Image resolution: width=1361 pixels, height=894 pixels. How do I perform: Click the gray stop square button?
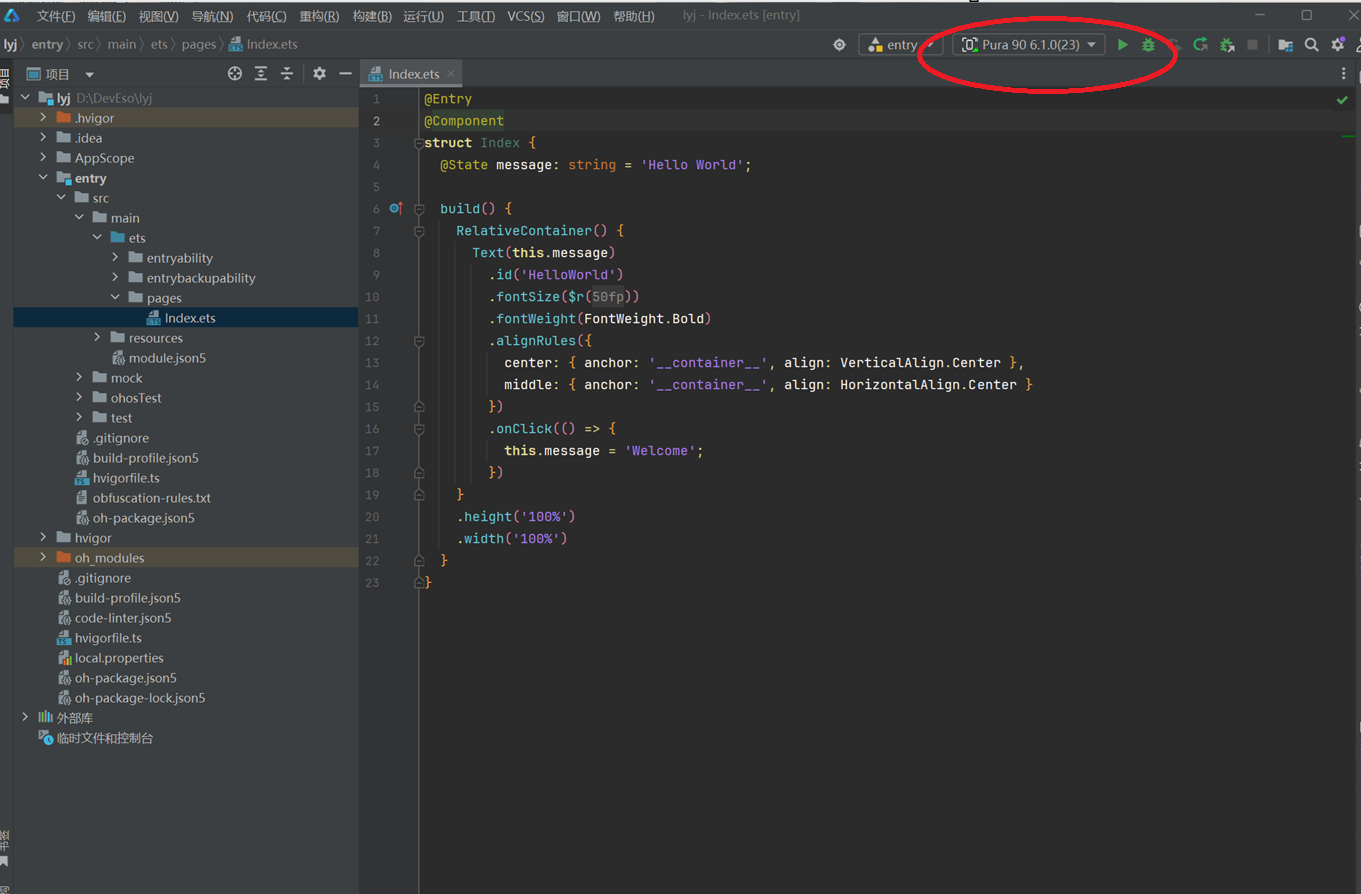(x=1252, y=45)
